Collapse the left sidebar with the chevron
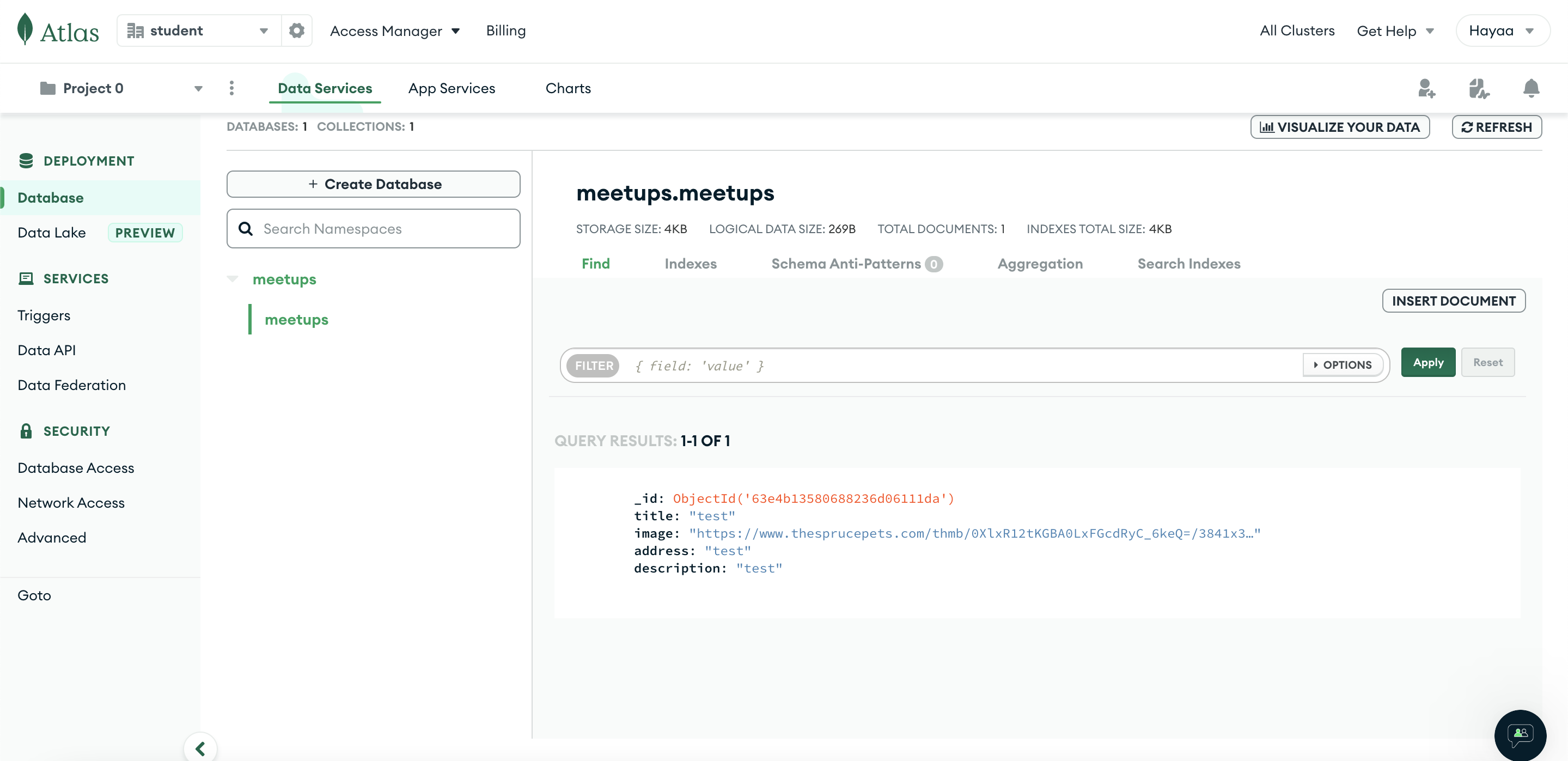The height and width of the screenshot is (761, 1568). 200,748
